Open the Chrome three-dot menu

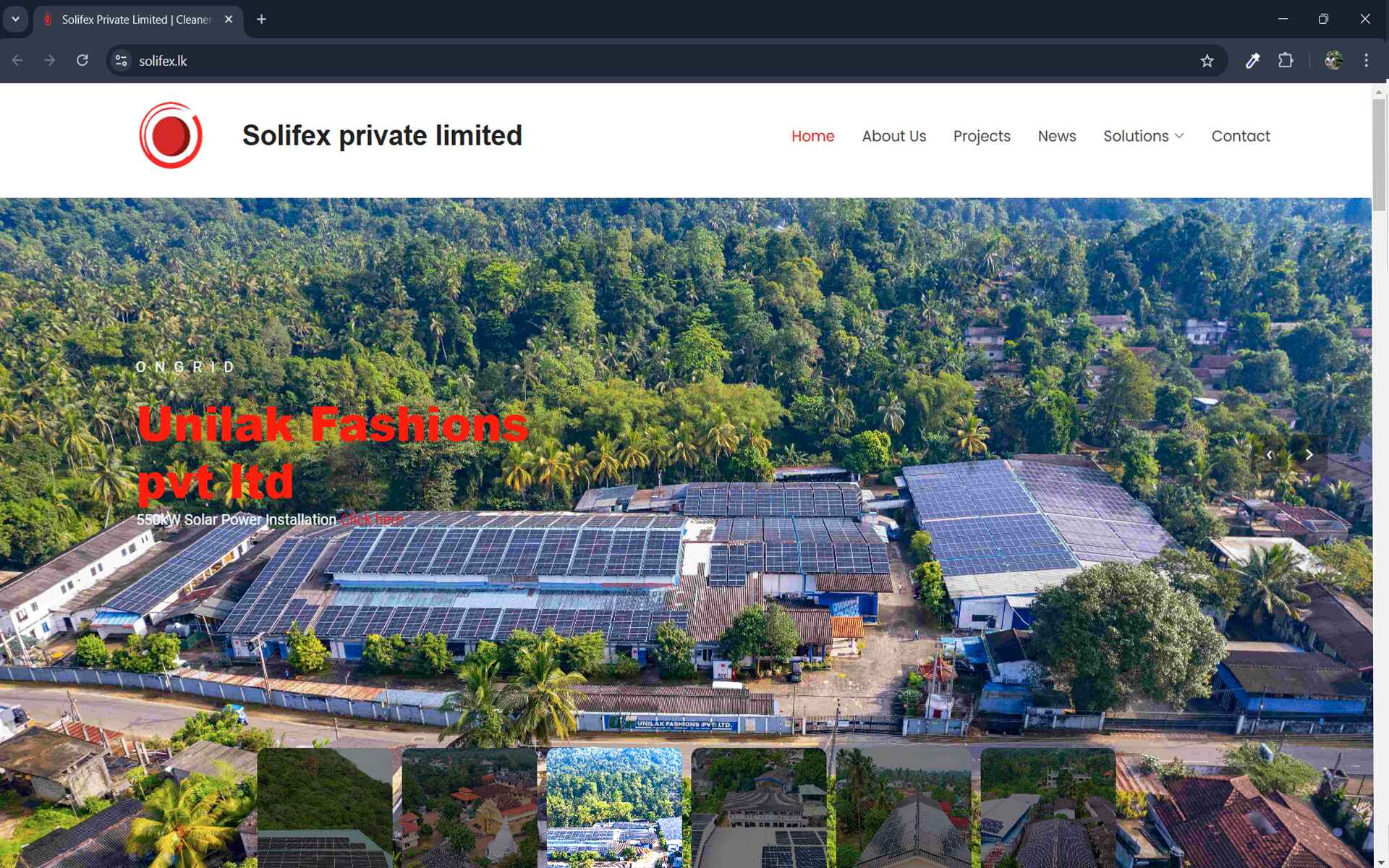(1366, 61)
